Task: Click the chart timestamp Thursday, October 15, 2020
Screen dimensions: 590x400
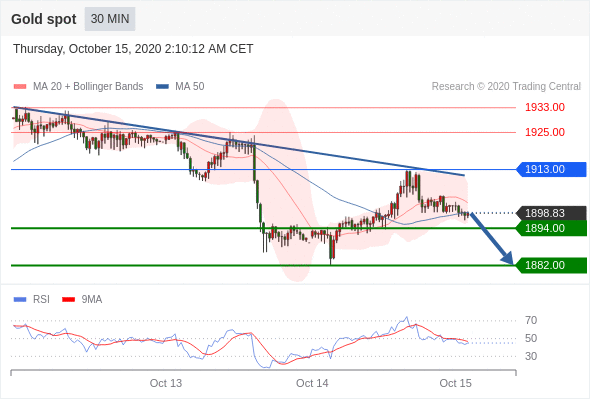Action: [87, 49]
